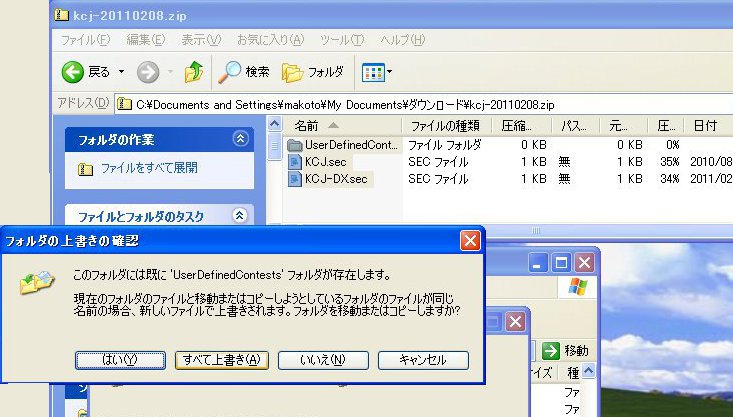Click the Back arrow icon in toolbar
Image resolution: width=733 pixels, height=417 pixels.
coord(72,72)
